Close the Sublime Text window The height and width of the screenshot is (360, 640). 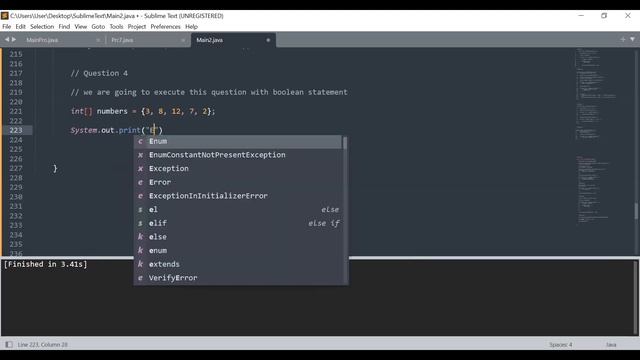click(x=628, y=16)
